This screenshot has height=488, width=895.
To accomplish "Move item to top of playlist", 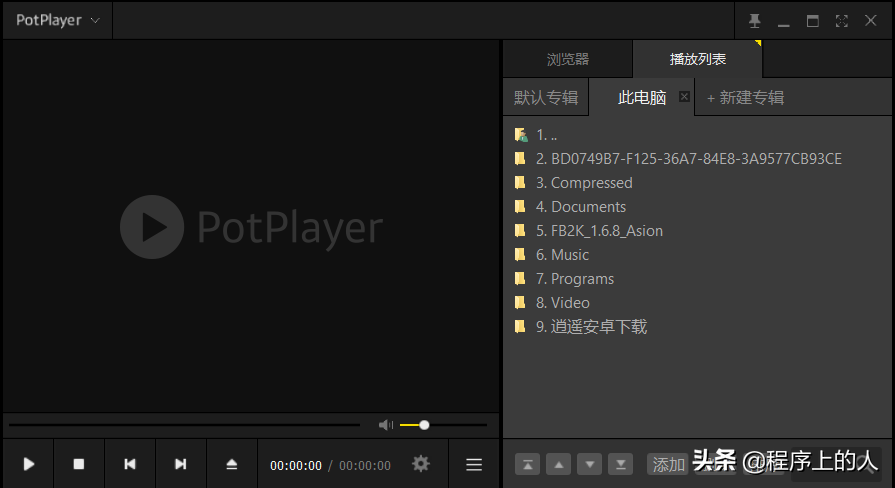I will pyautogui.click(x=527, y=465).
